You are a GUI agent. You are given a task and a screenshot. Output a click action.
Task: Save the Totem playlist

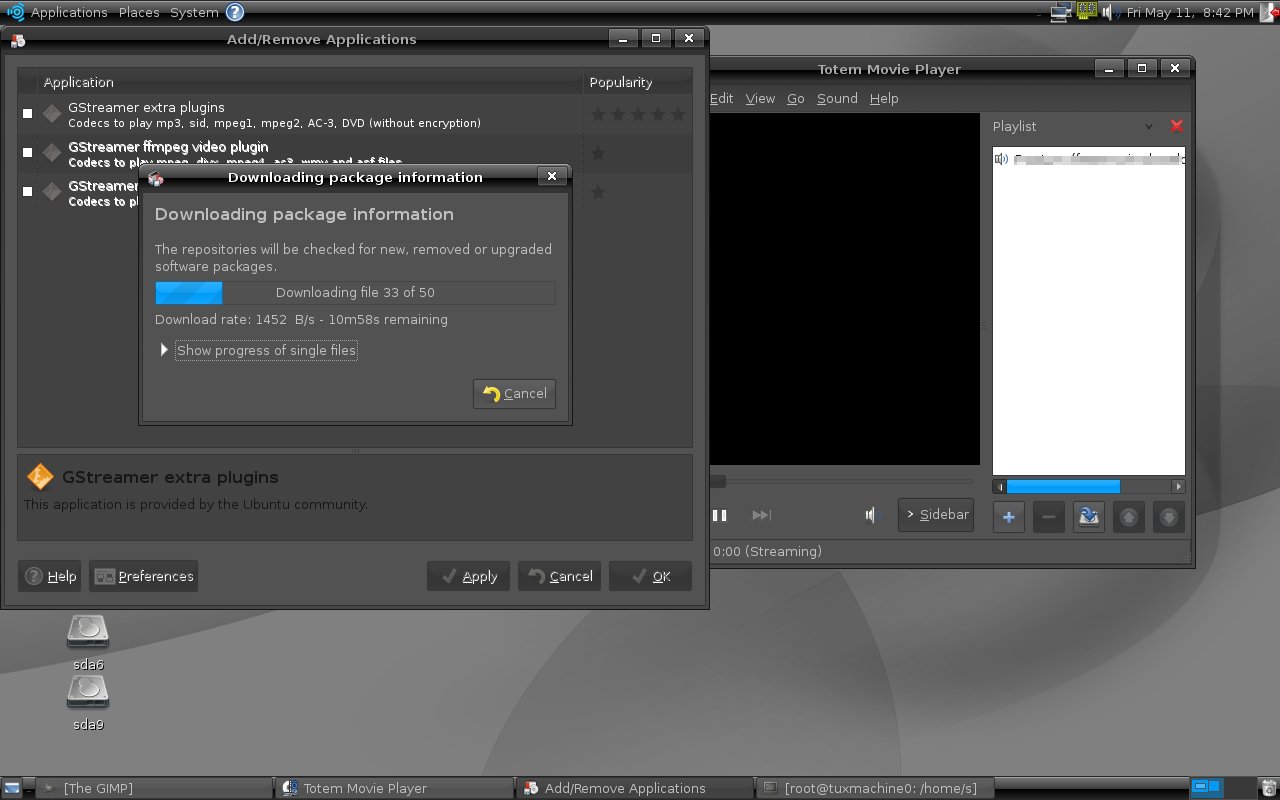click(1088, 517)
